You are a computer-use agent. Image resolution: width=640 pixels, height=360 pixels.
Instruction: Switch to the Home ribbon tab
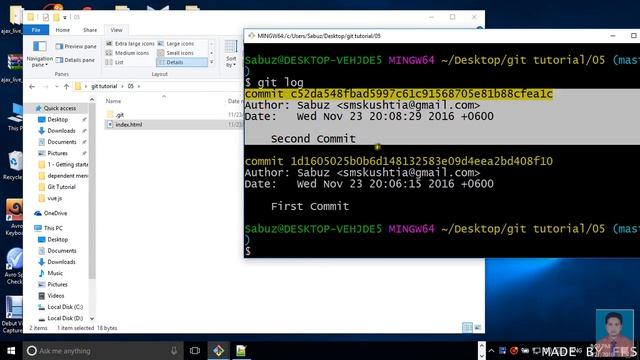click(62, 30)
